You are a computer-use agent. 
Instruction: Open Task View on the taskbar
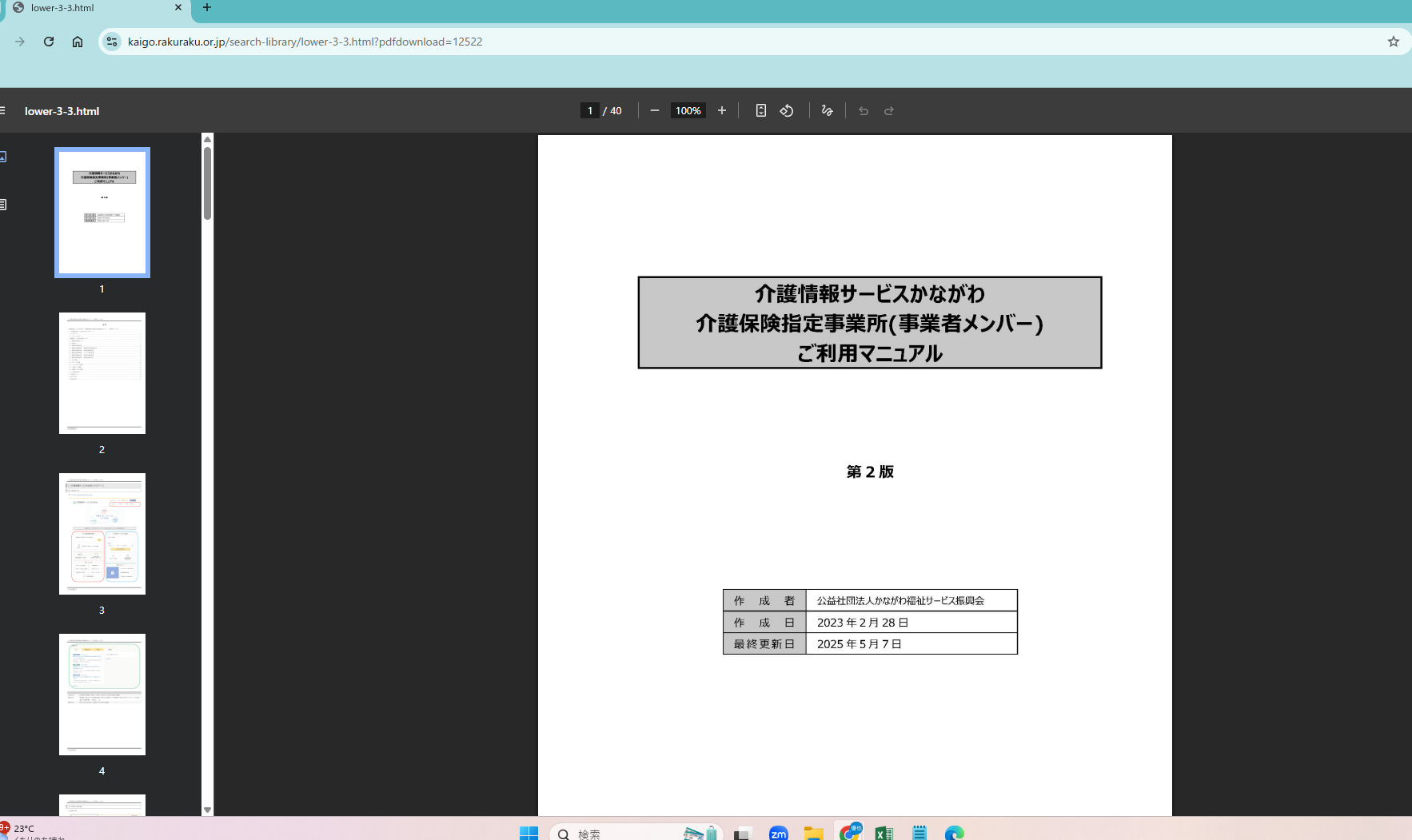[743, 833]
